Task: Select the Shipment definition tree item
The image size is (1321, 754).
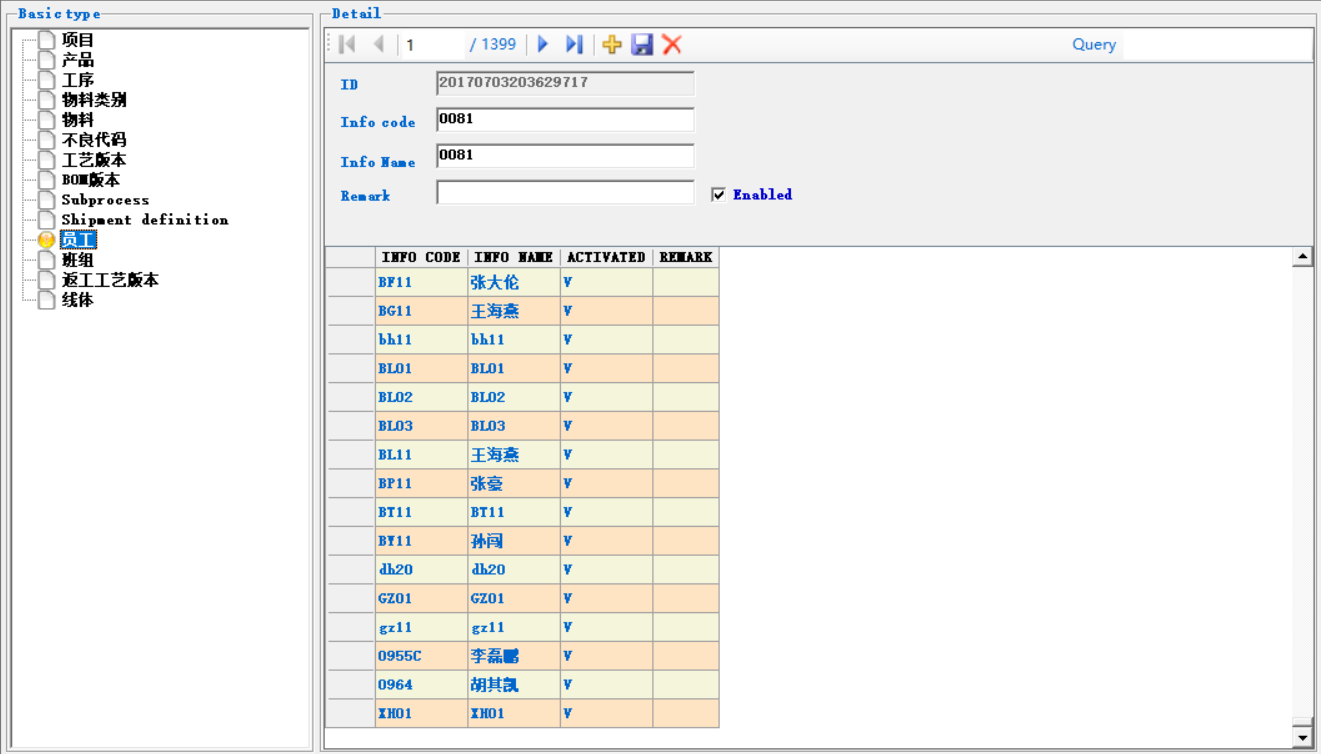Action: [x=144, y=220]
